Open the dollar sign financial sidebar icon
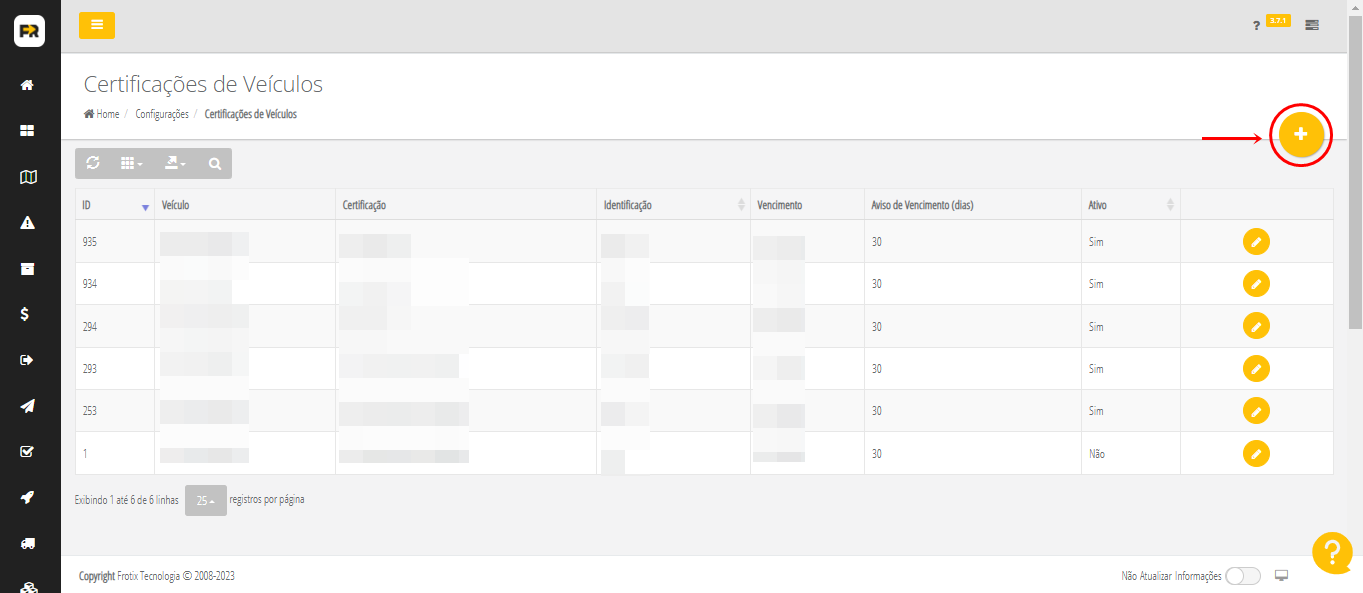Viewport: 1363px width, 593px height. point(28,314)
